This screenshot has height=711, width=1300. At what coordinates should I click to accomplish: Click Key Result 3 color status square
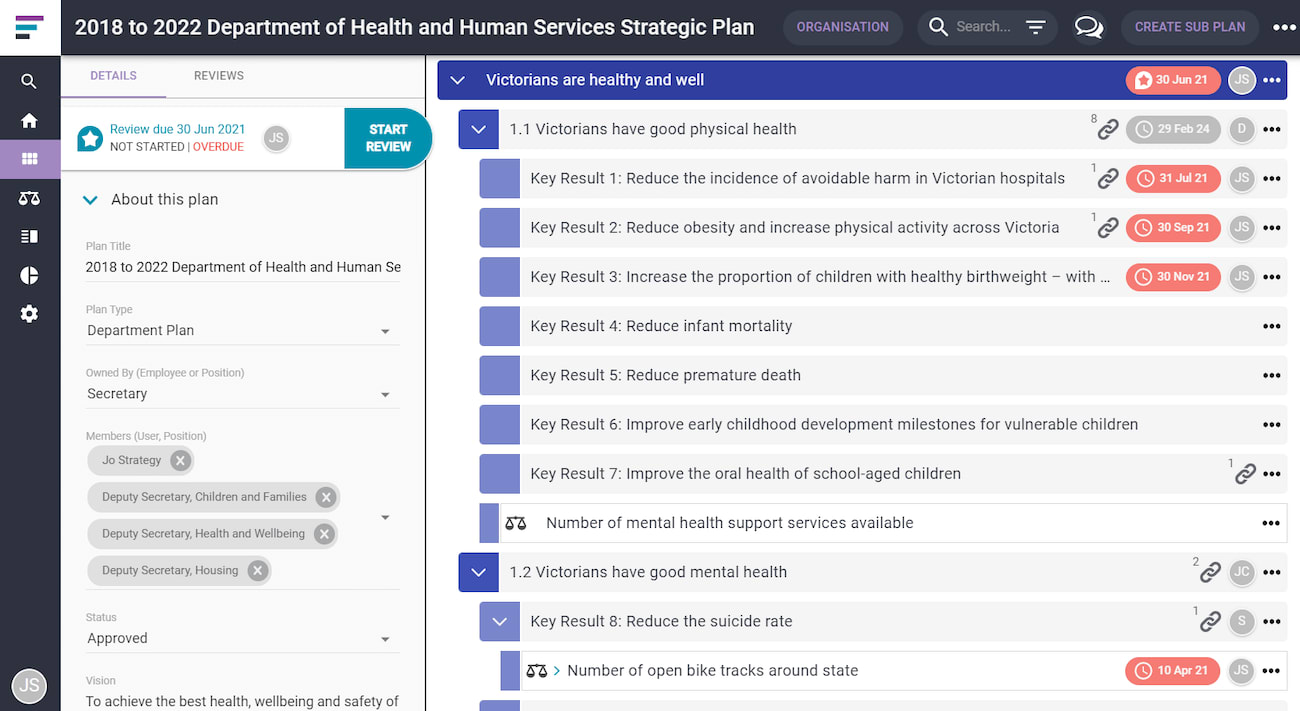[x=499, y=277]
